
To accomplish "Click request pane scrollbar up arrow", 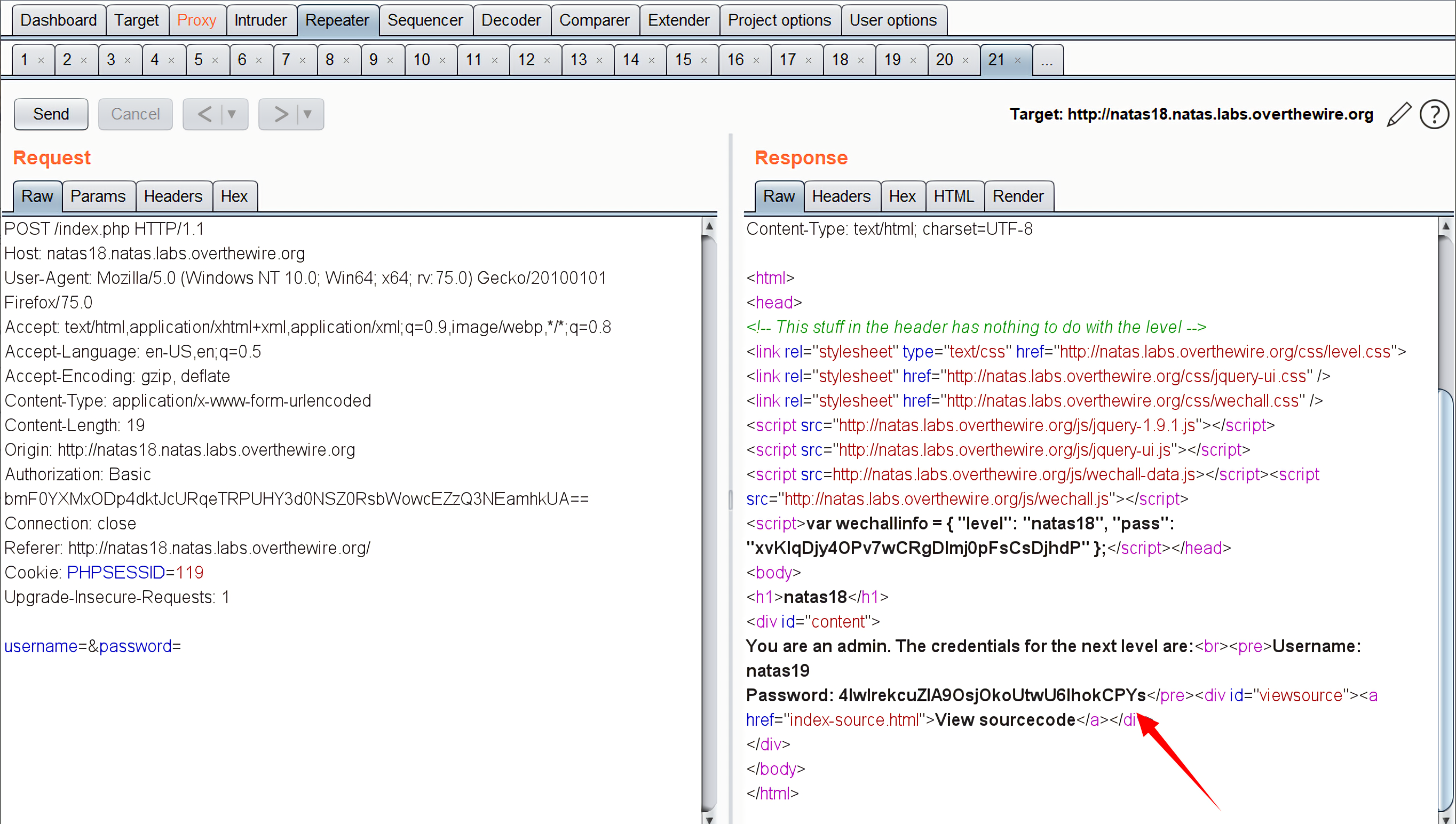I will pyautogui.click(x=709, y=226).
